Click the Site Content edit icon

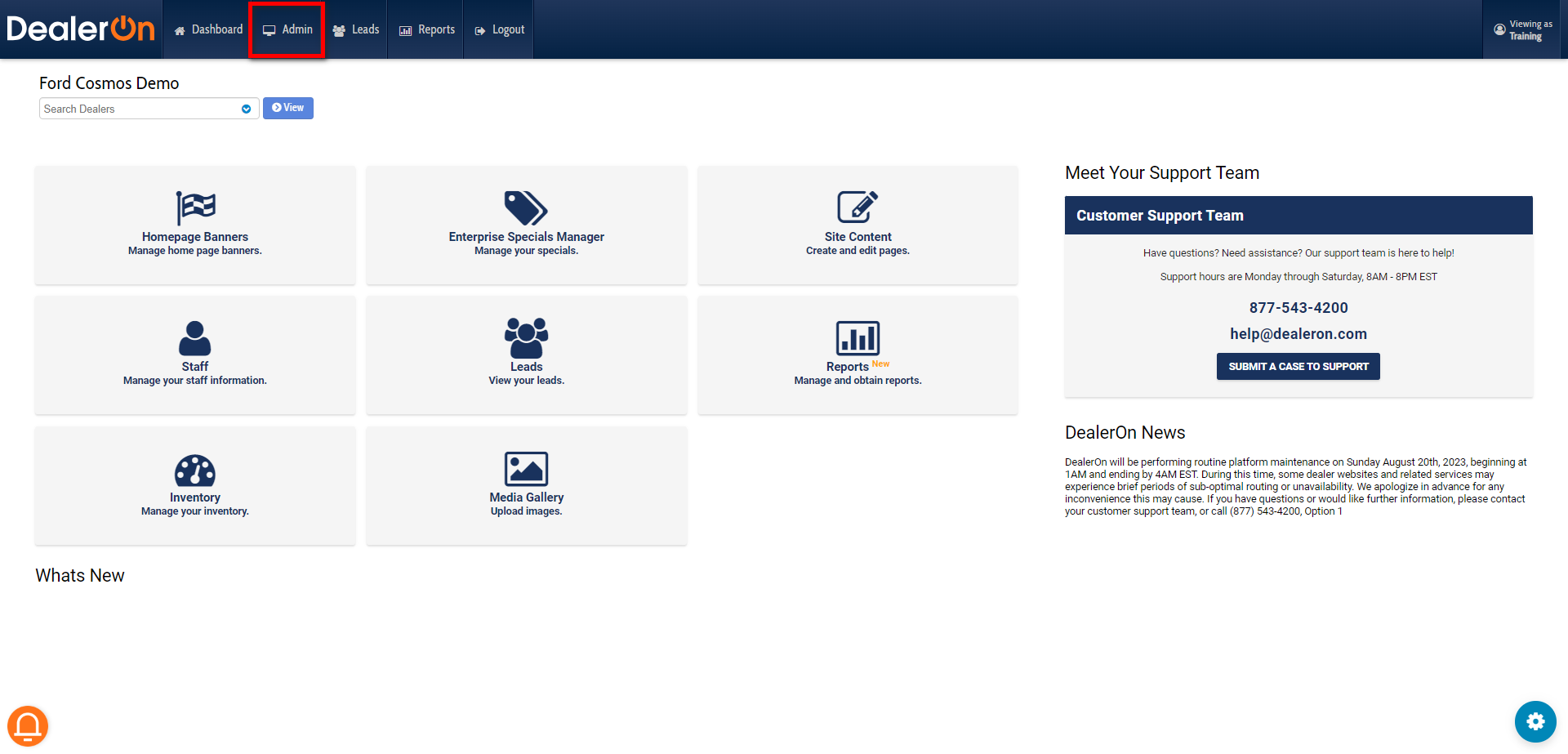(x=857, y=207)
